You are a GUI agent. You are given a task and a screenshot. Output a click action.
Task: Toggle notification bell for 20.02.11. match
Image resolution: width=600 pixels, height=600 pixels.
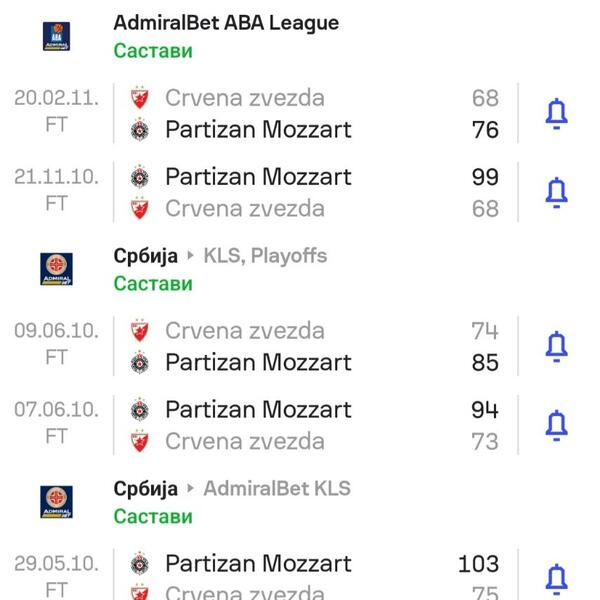tap(556, 114)
